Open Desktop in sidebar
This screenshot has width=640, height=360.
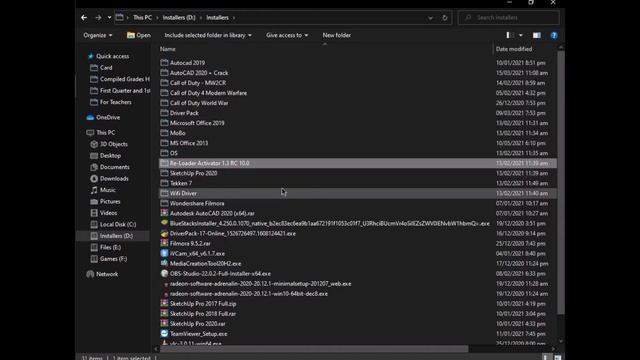pos(110,156)
